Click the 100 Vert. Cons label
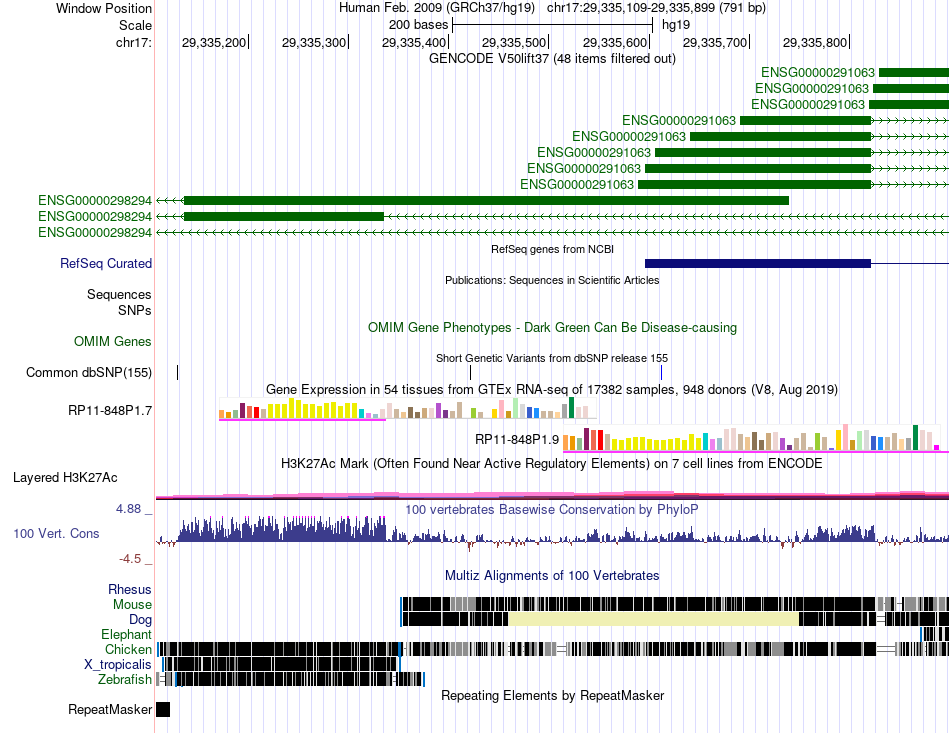 (x=56, y=534)
